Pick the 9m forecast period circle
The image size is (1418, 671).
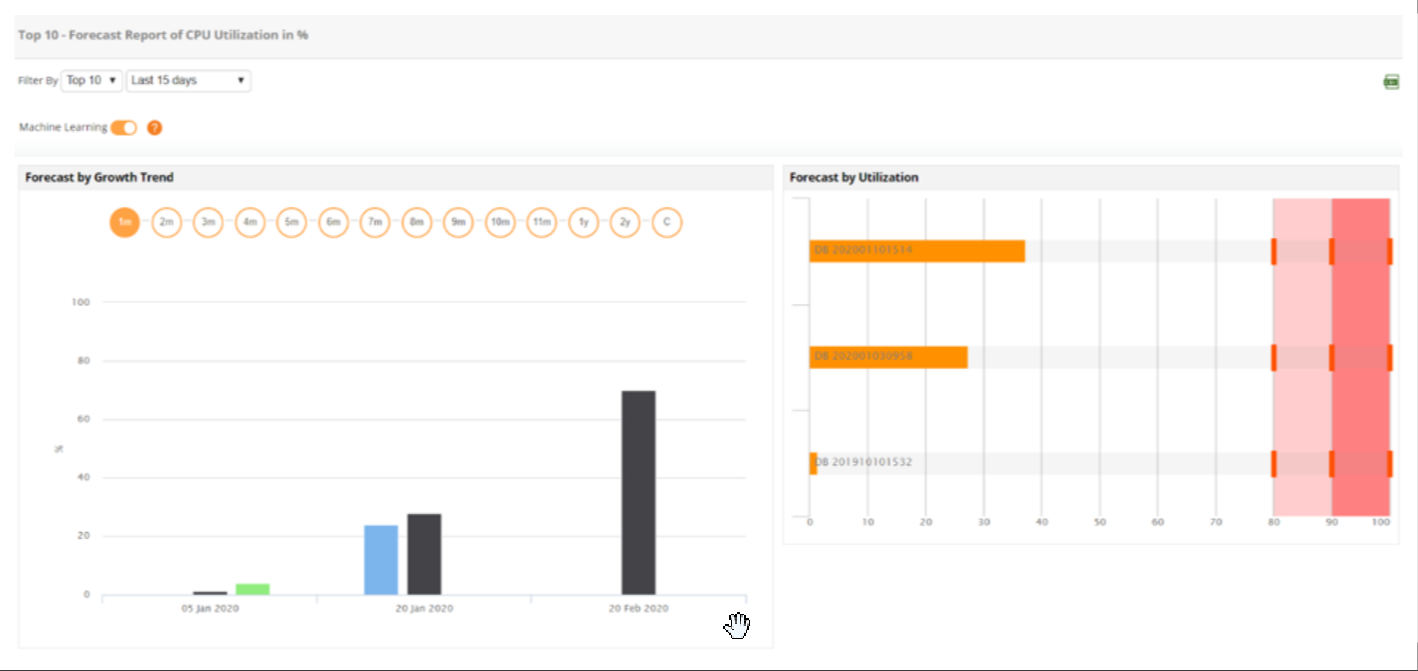[458, 222]
